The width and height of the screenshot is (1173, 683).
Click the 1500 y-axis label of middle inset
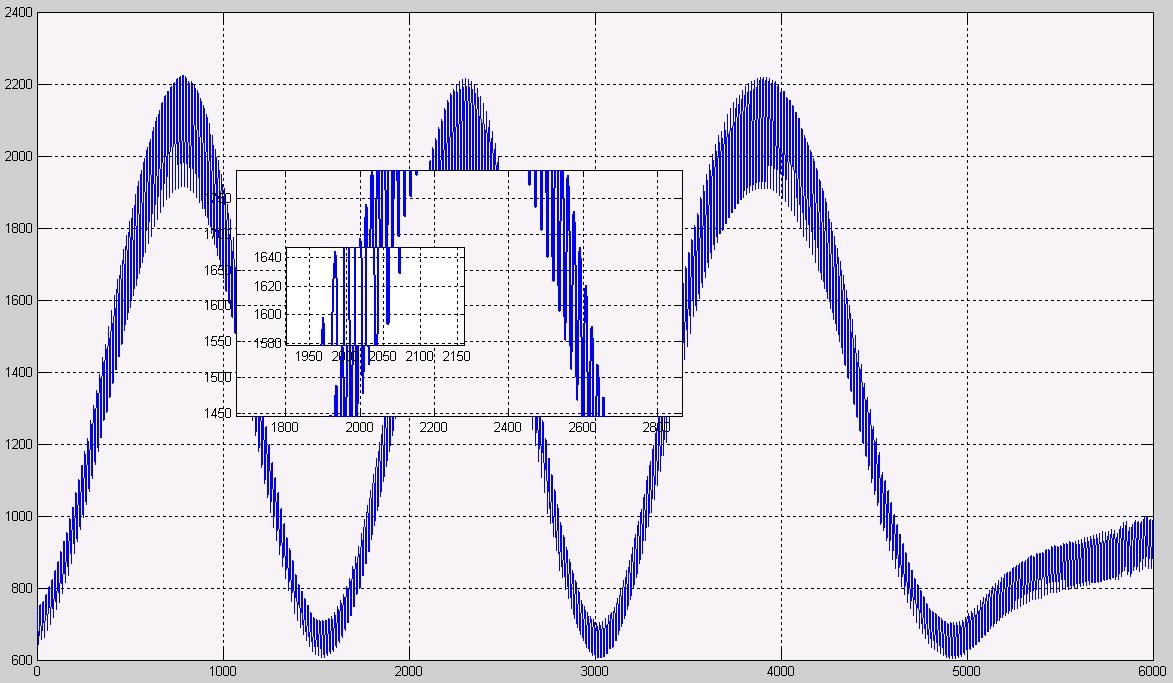click(x=218, y=377)
